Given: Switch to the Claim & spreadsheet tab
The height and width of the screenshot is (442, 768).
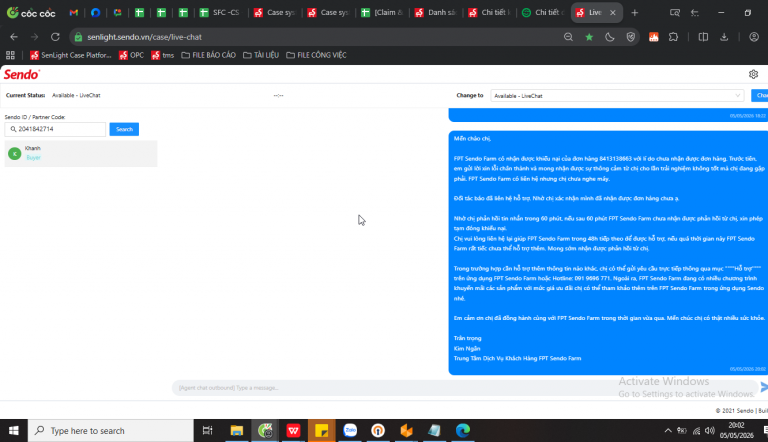Looking at the screenshot, I should pyautogui.click(x=381, y=13).
